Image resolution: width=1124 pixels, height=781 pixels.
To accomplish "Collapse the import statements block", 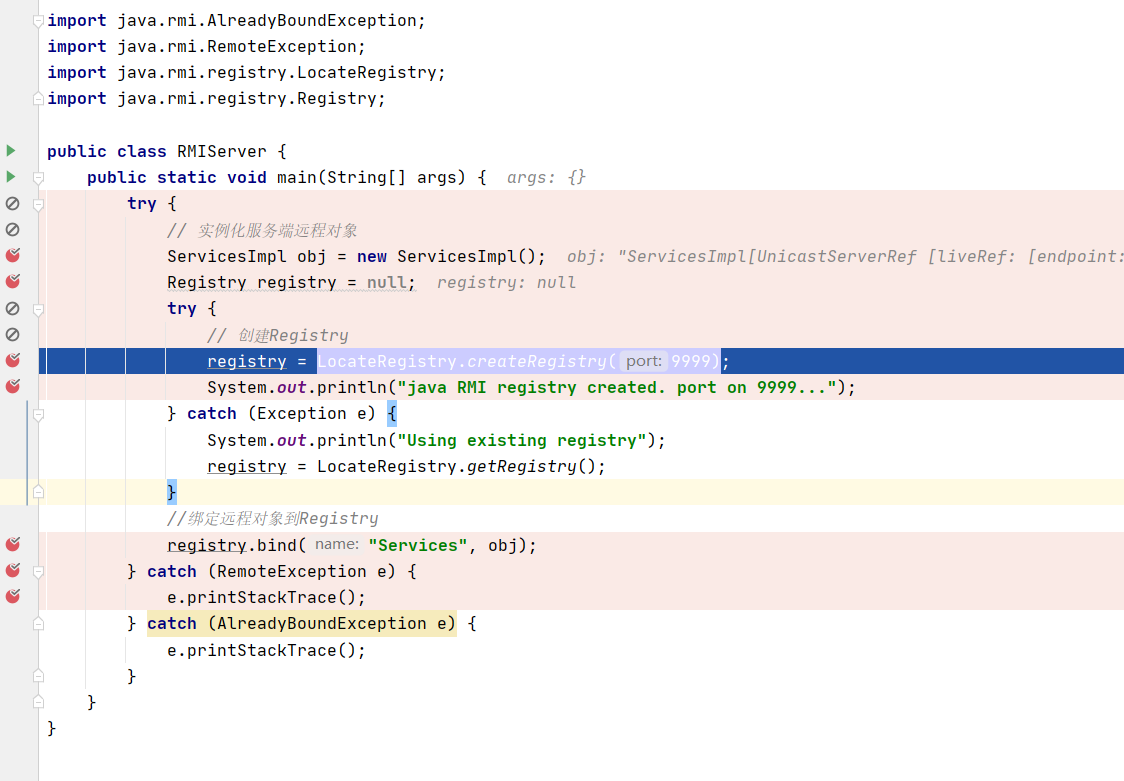I will click(38, 21).
